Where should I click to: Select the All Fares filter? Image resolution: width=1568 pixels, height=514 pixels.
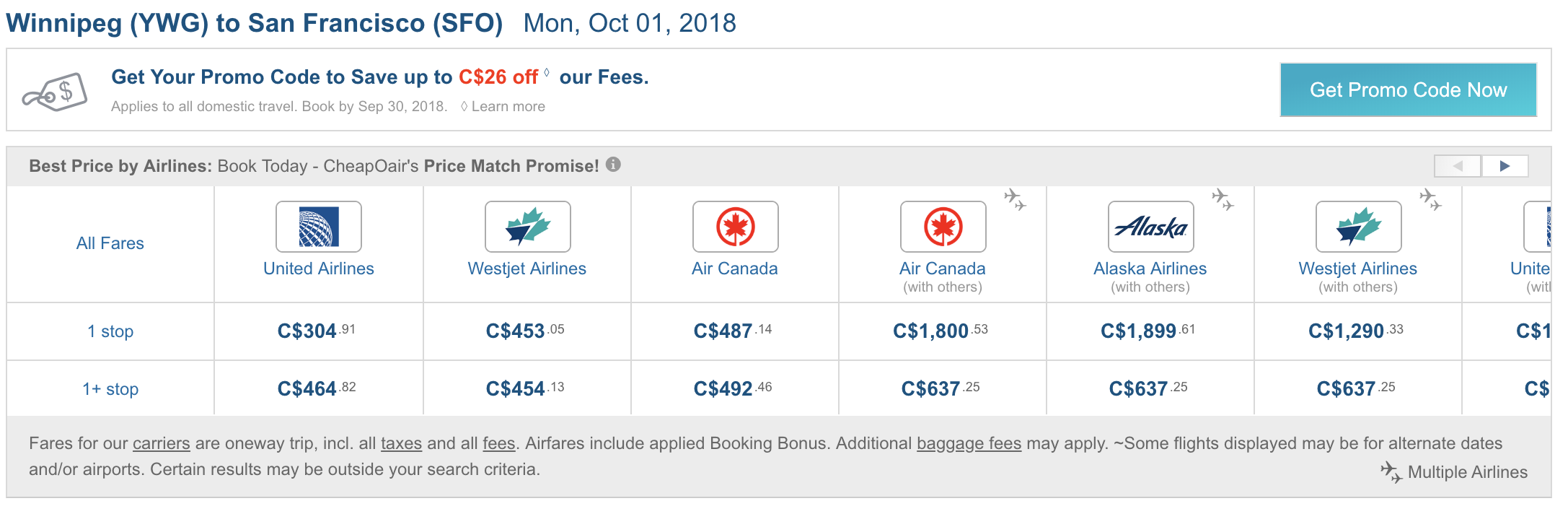pos(110,243)
